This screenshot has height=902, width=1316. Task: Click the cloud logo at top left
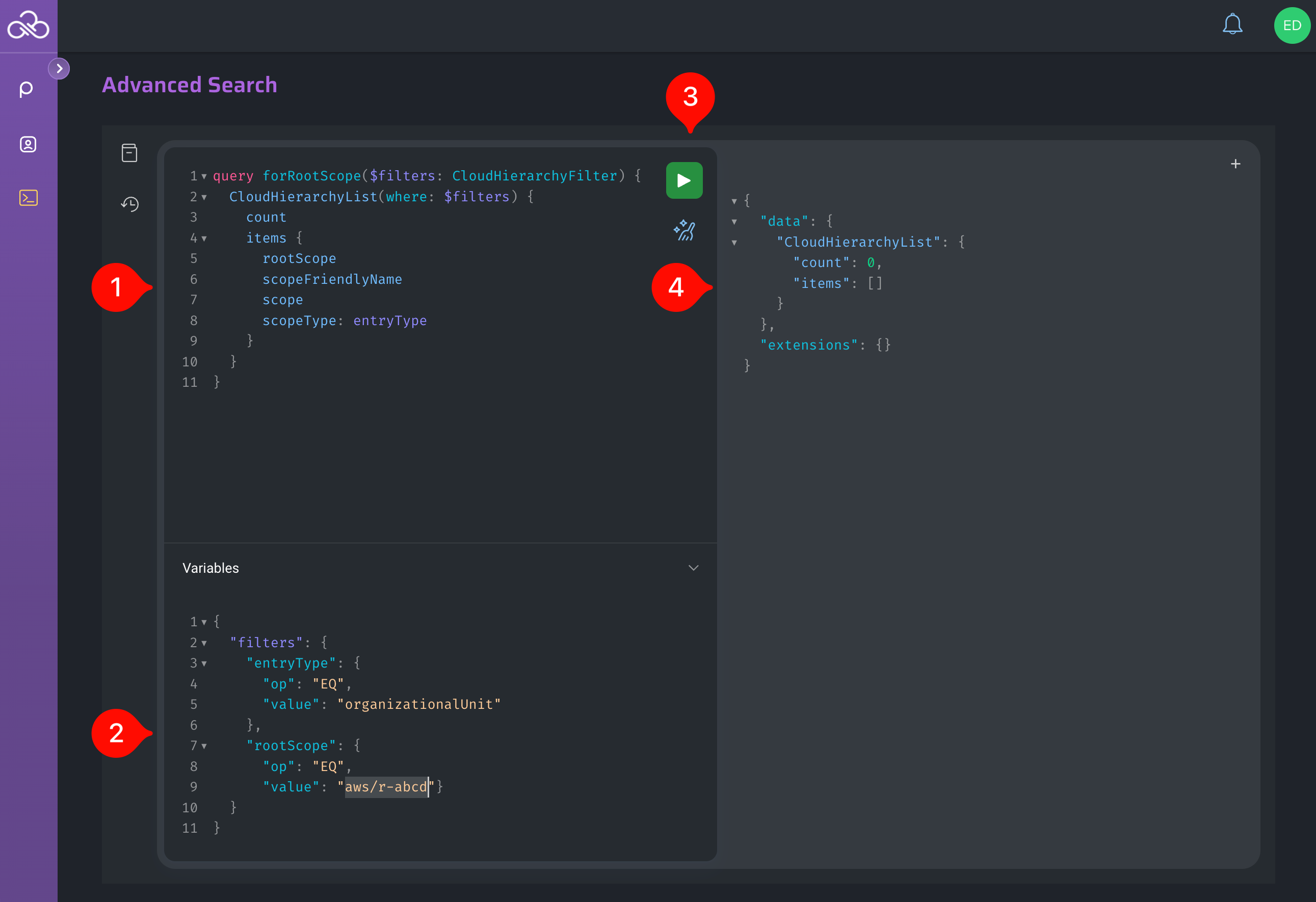coord(28,25)
